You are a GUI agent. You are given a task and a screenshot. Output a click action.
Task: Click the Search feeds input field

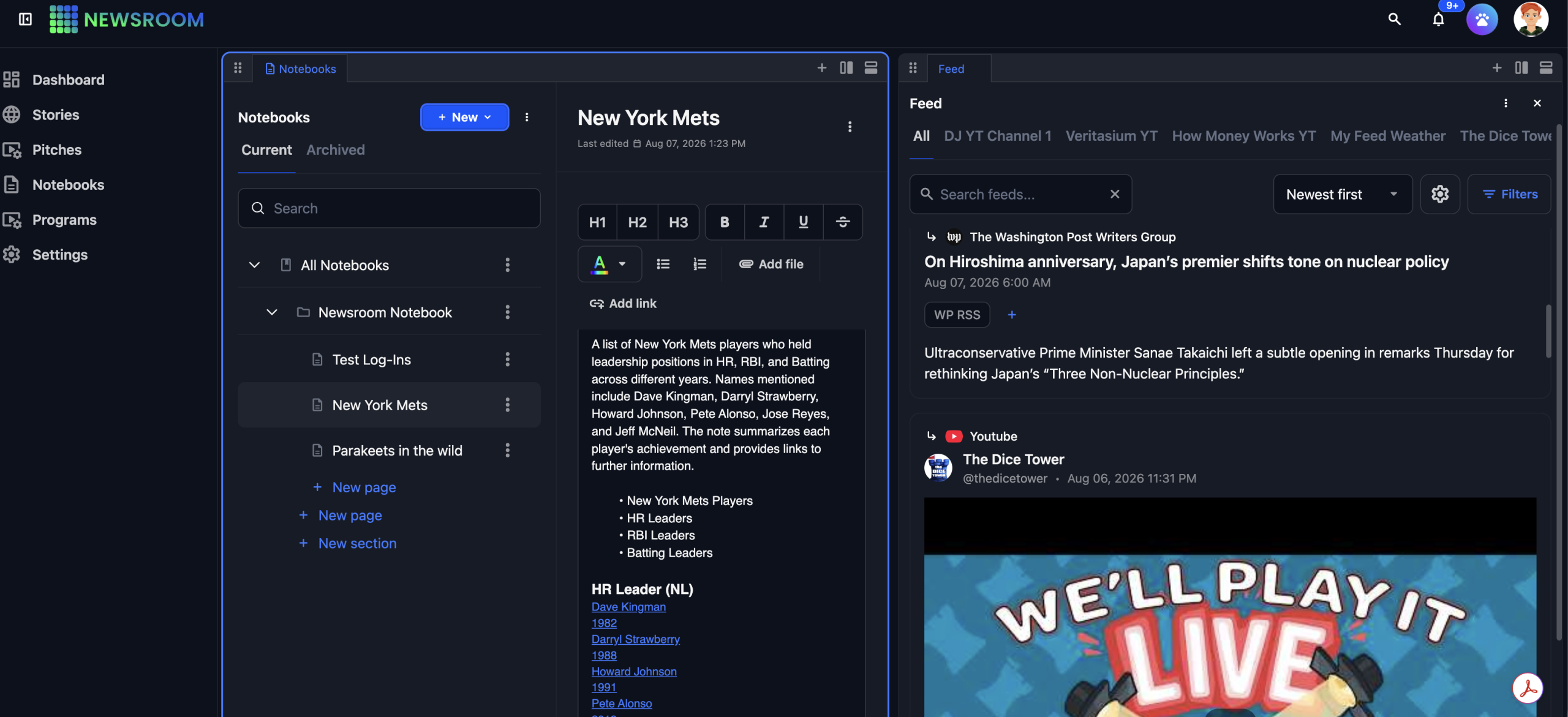click(1020, 194)
